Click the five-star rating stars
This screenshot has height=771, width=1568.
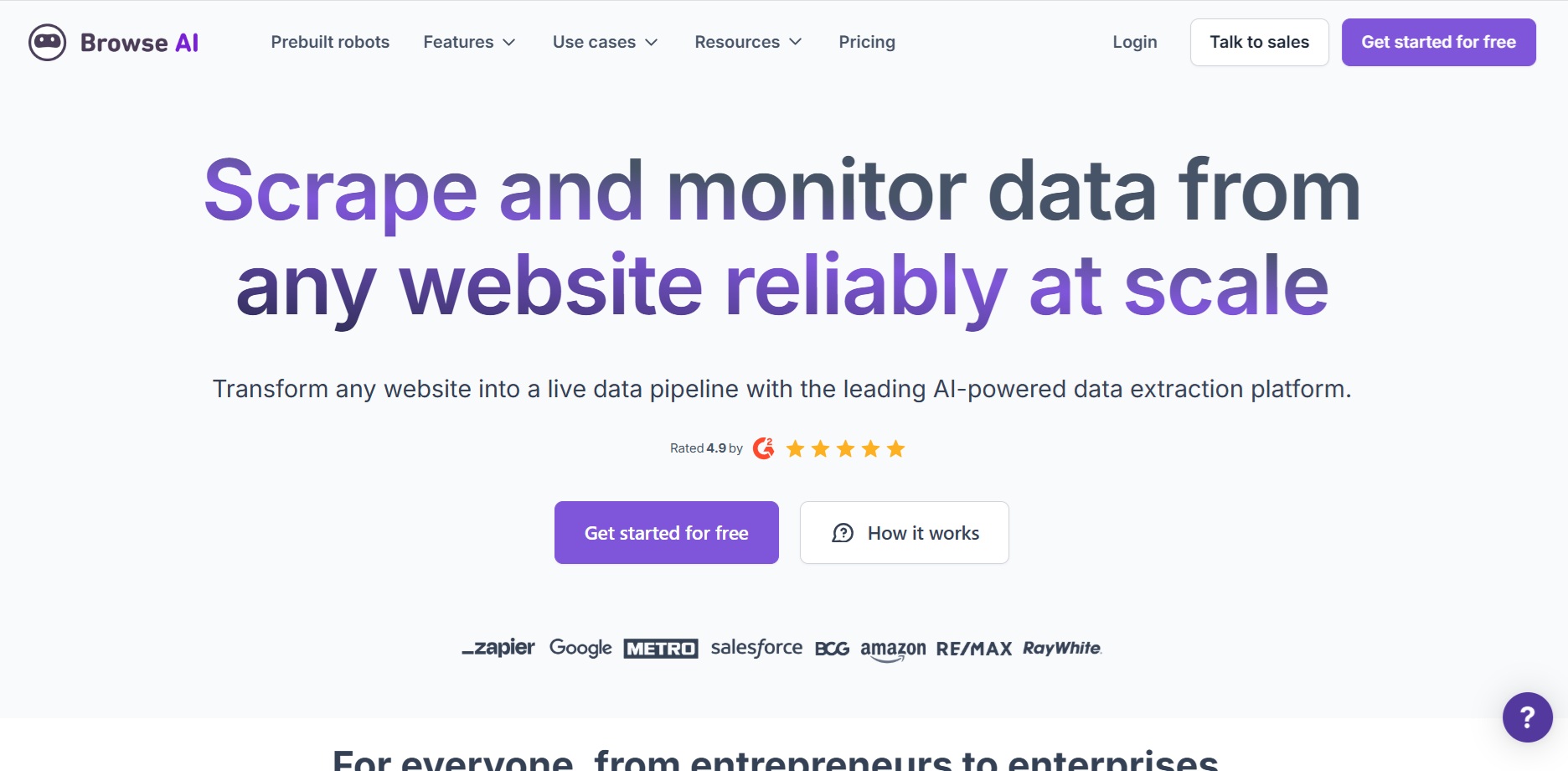click(845, 449)
